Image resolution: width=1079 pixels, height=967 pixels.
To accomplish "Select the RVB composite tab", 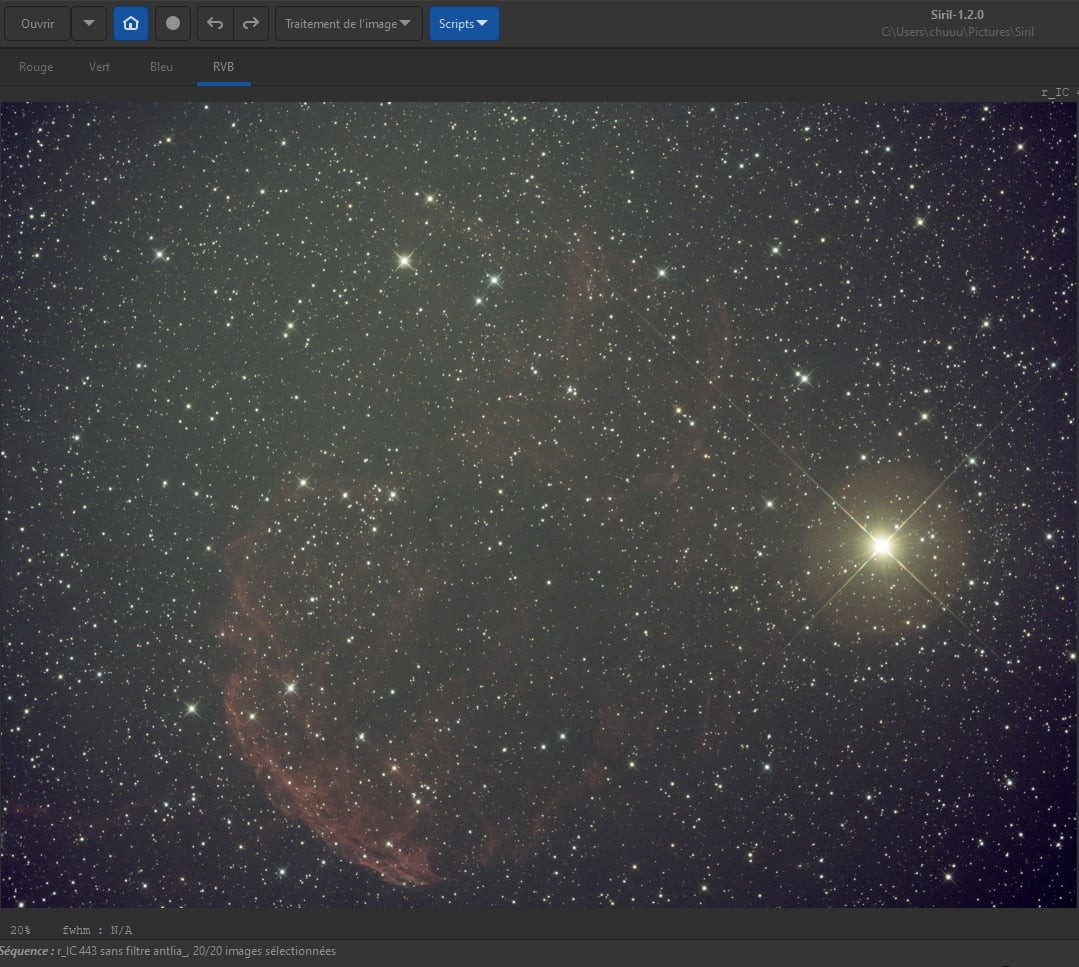I will point(224,67).
